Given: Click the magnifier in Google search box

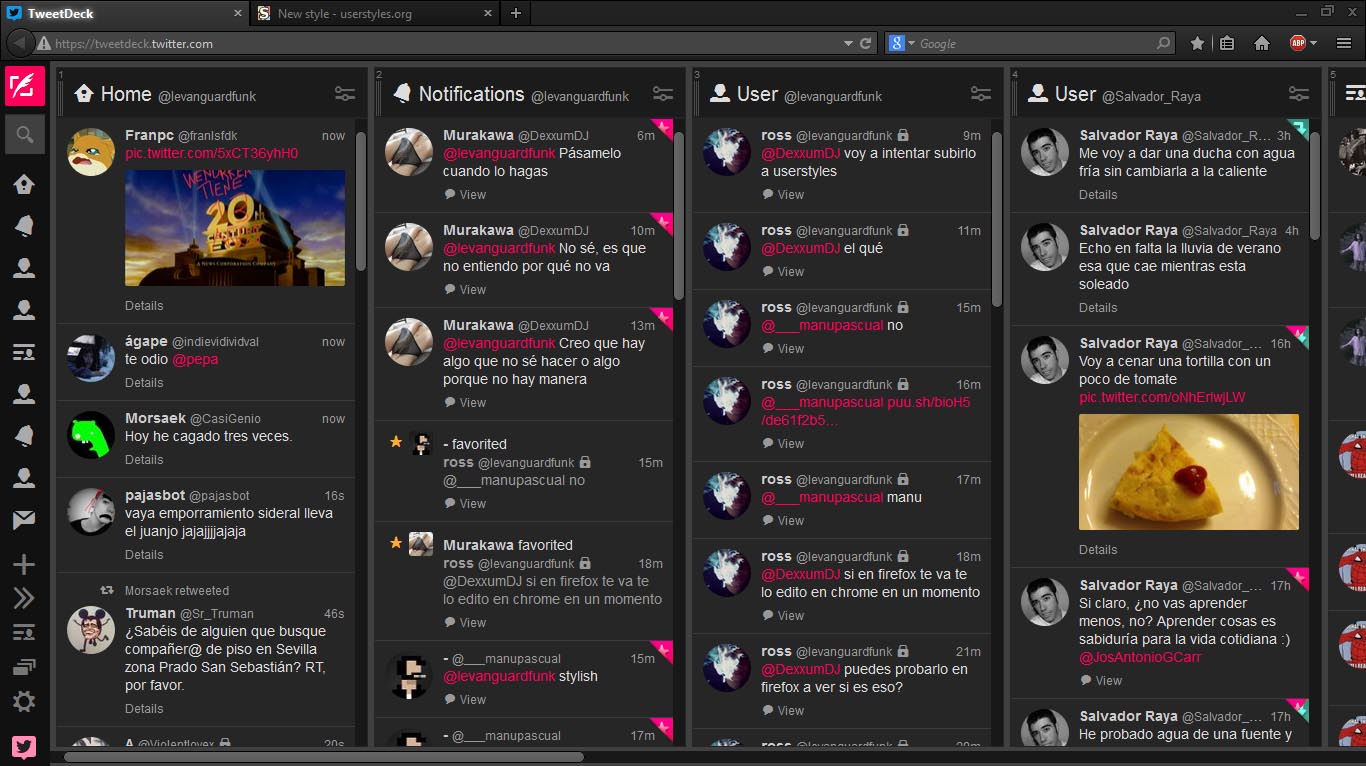Looking at the screenshot, I should pyautogui.click(x=1163, y=43).
